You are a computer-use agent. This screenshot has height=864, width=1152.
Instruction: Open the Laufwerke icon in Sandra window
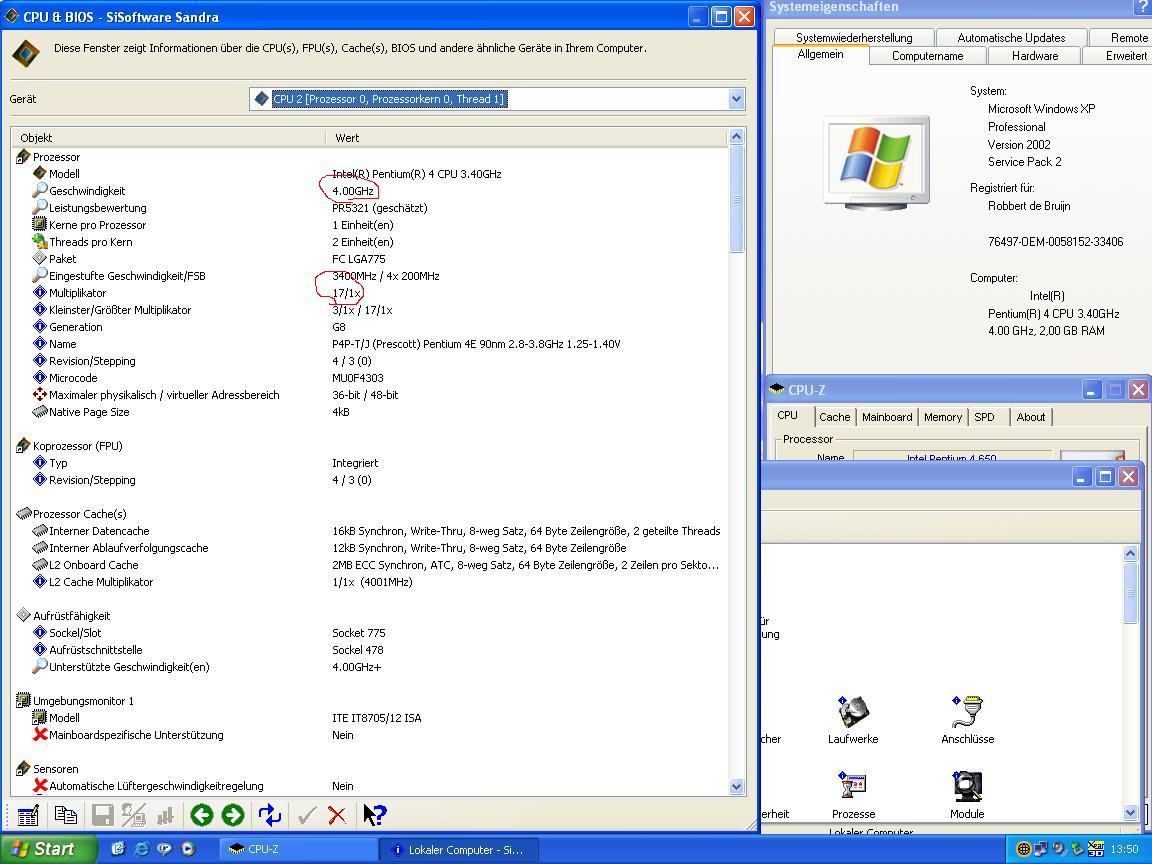[853, 711]
